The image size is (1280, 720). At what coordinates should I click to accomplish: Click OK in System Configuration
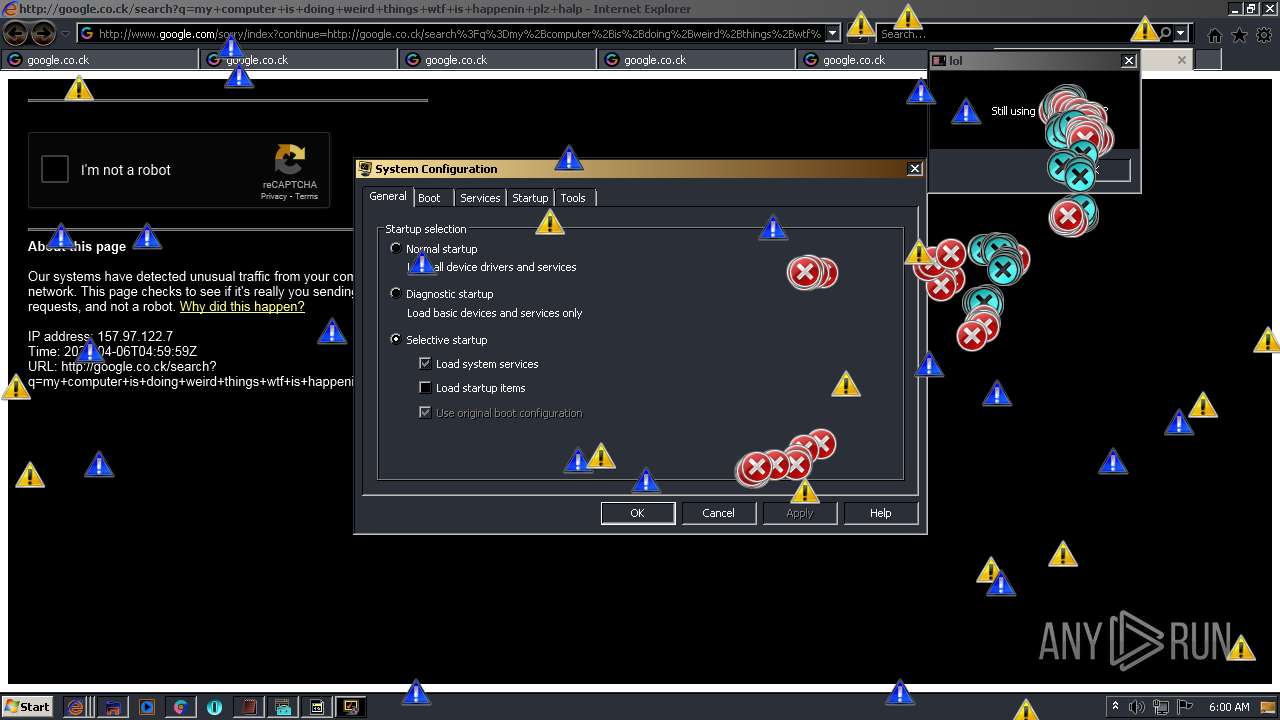coord(638,513)
